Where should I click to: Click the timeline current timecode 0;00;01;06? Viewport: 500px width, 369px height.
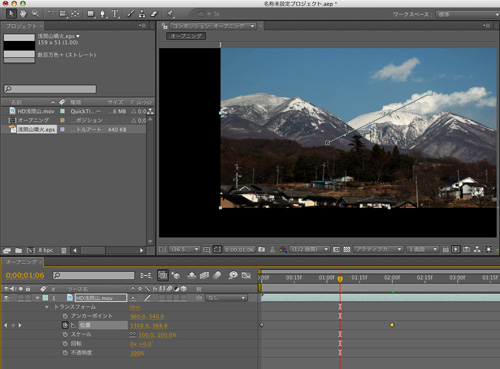point(25,275)
